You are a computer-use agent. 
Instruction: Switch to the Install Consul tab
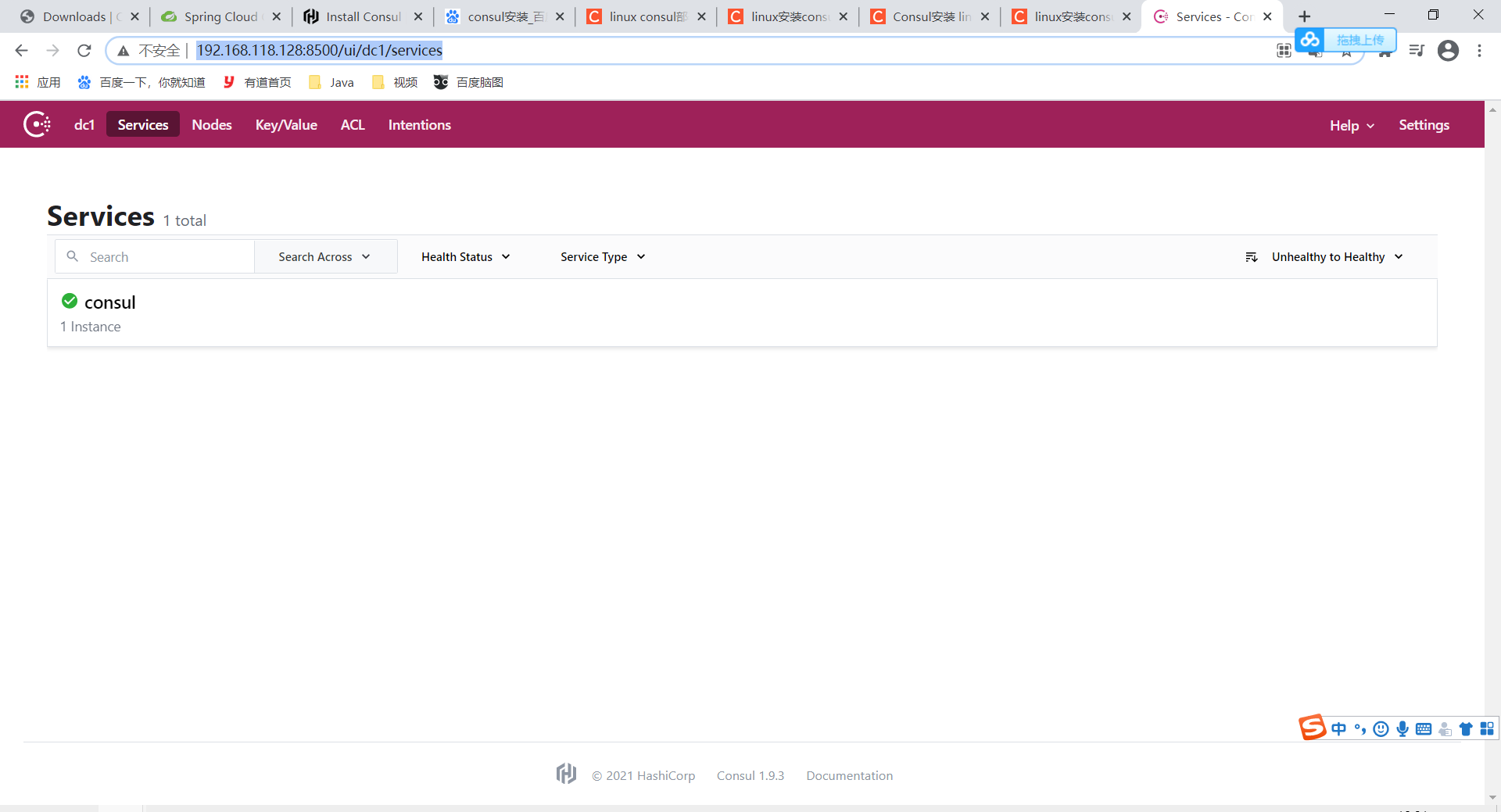[x=364, y=16]
